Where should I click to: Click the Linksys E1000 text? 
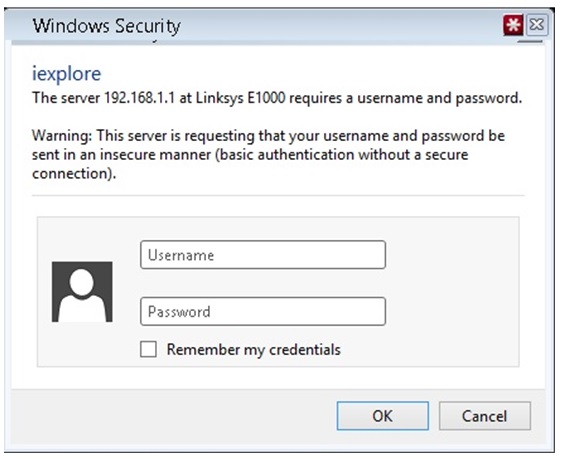pyautogui.click(x=241, y=98)
